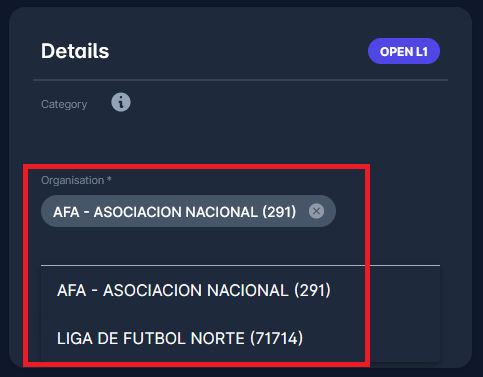Remove the AFA organisation chip via X

pos(316,211)
